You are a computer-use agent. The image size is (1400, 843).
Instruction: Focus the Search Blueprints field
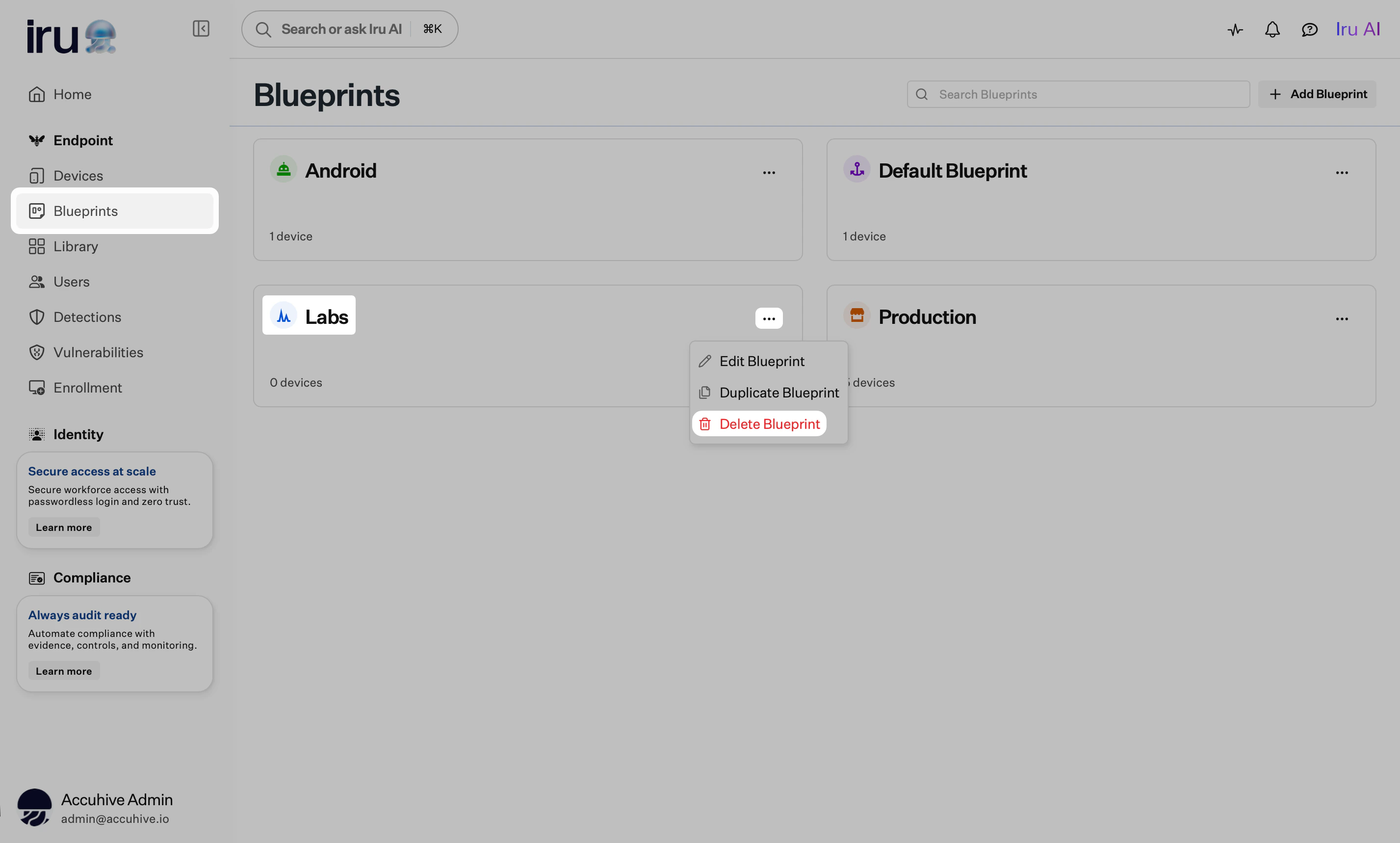pyautogui.click(x=1079, y=94)
